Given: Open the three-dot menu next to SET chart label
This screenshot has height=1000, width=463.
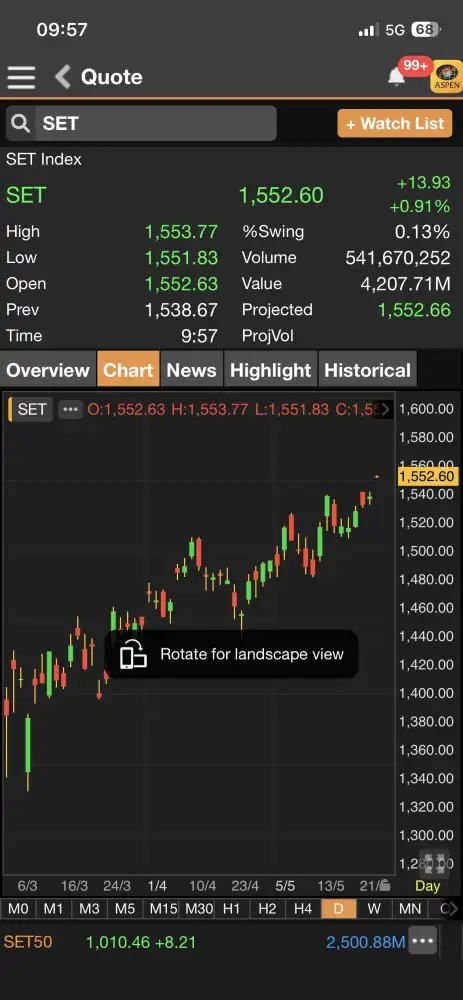Looking at the screenshot, I should [x=70, y=409].
